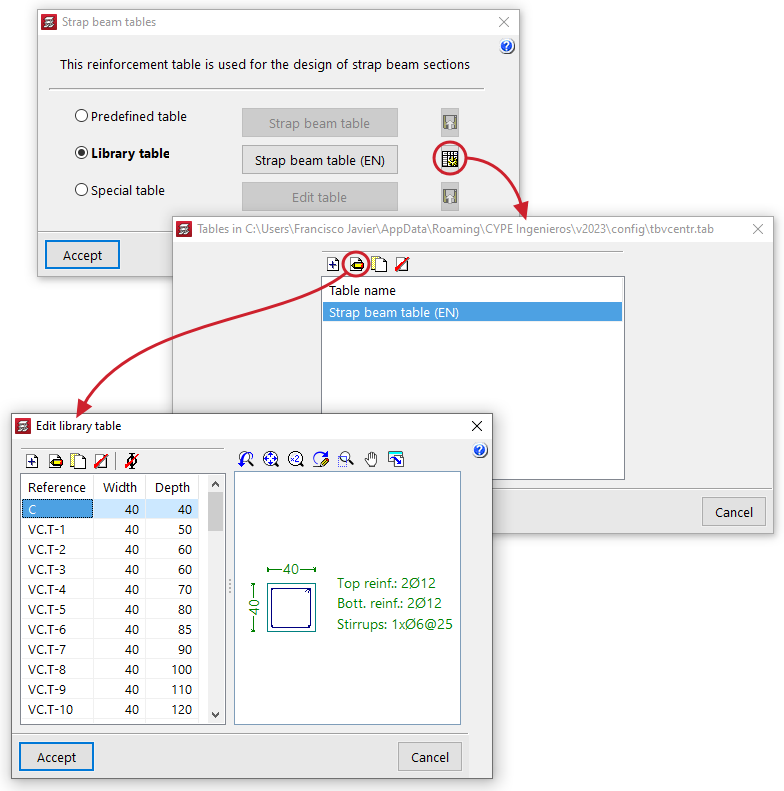Delete selected row in Edit library table
This screenshot has width=784, height=791.
point(100,461)
